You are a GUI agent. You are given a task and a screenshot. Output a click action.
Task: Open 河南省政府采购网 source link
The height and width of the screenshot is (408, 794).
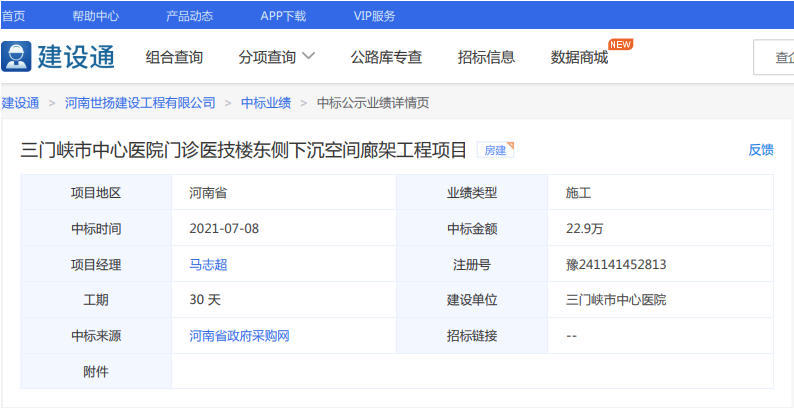[239, 336]
